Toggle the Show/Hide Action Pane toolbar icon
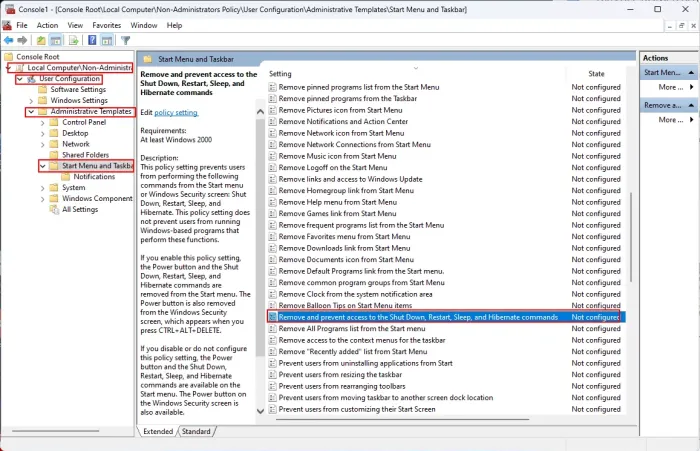The width and height of the screenshot is (700, 451). (x=107, y=41)
